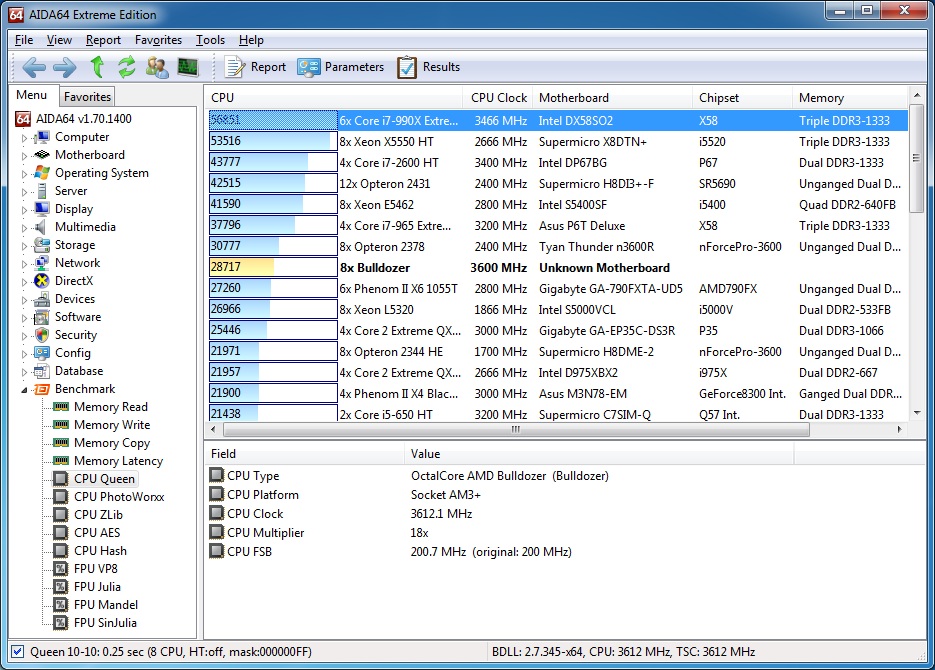Select the CPU AES benchmark
The image size is (935, 670).
pyautogui.click(x=97, y=533)
